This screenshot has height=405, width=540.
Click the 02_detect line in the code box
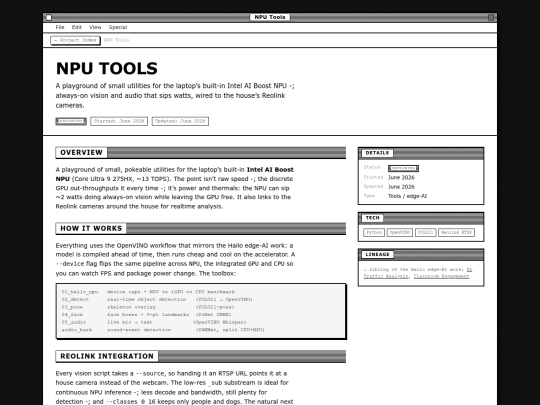(157, 299)
